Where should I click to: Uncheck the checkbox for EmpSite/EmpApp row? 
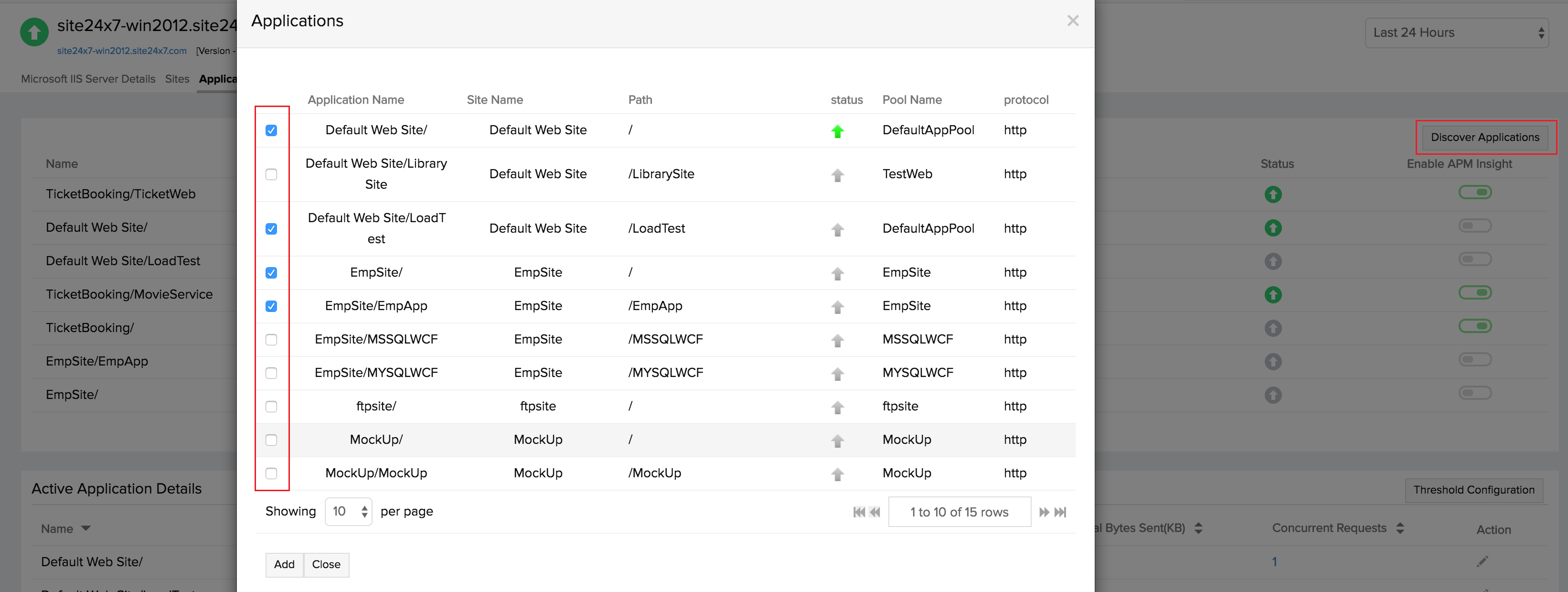click(272, 305)
